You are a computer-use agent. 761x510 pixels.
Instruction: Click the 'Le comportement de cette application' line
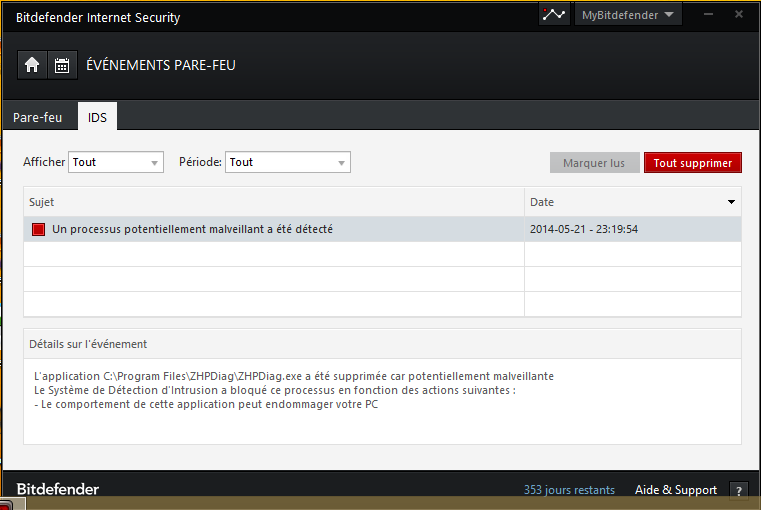[206, 404]
